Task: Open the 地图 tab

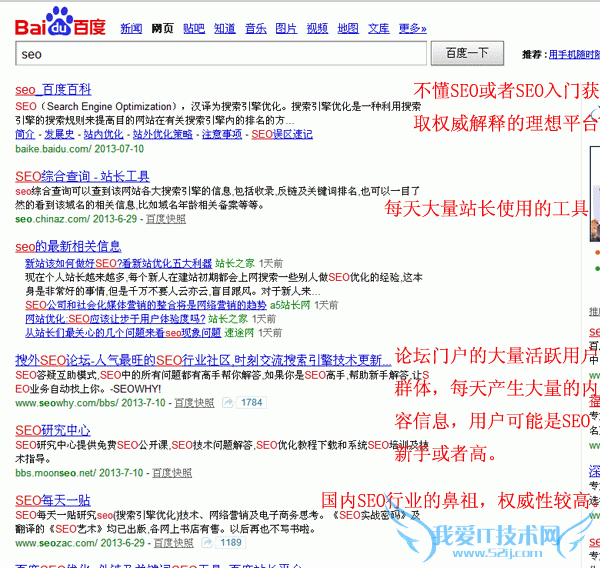Action: tap(348, 28)
